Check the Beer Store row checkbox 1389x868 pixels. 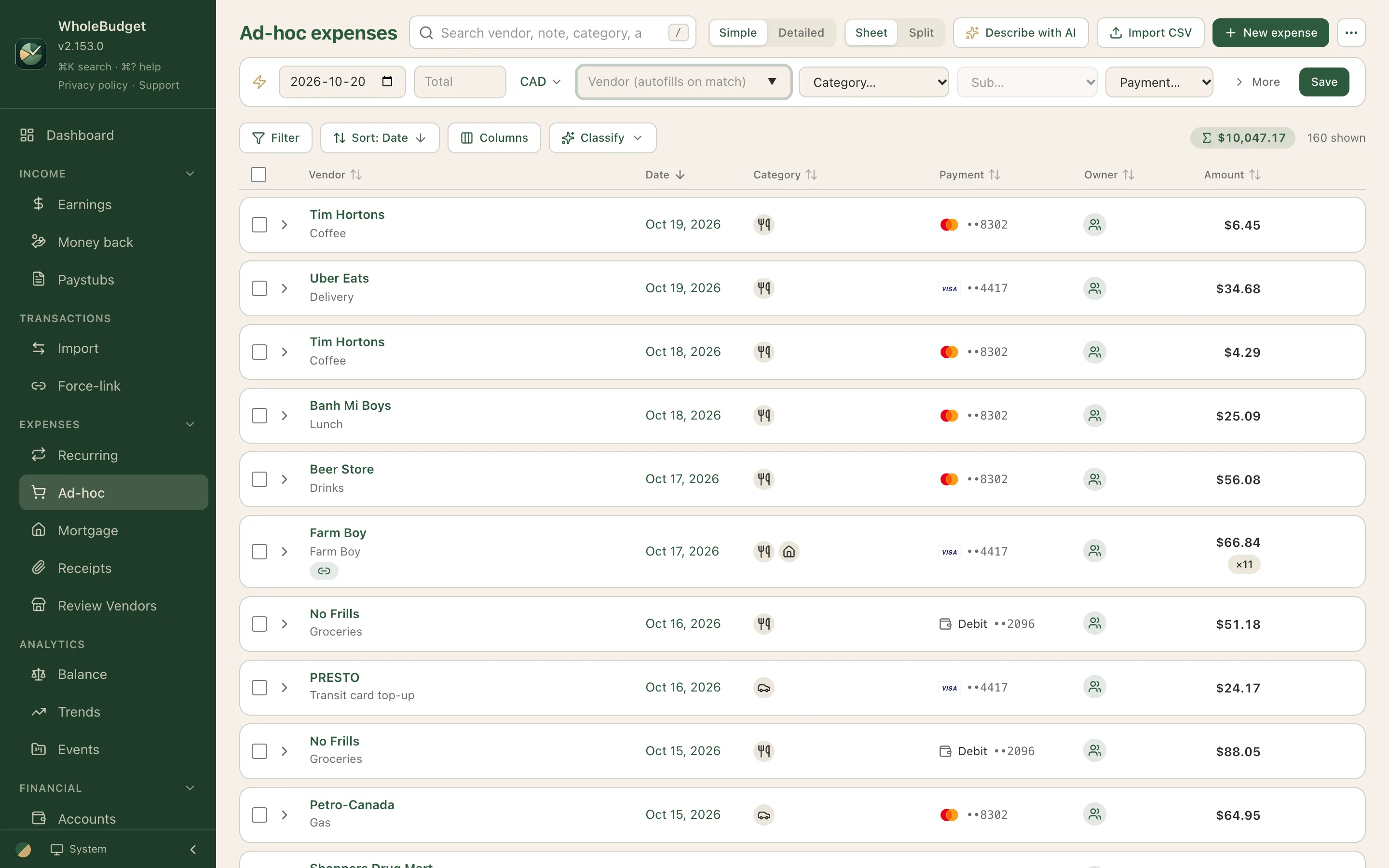(259, 479)
